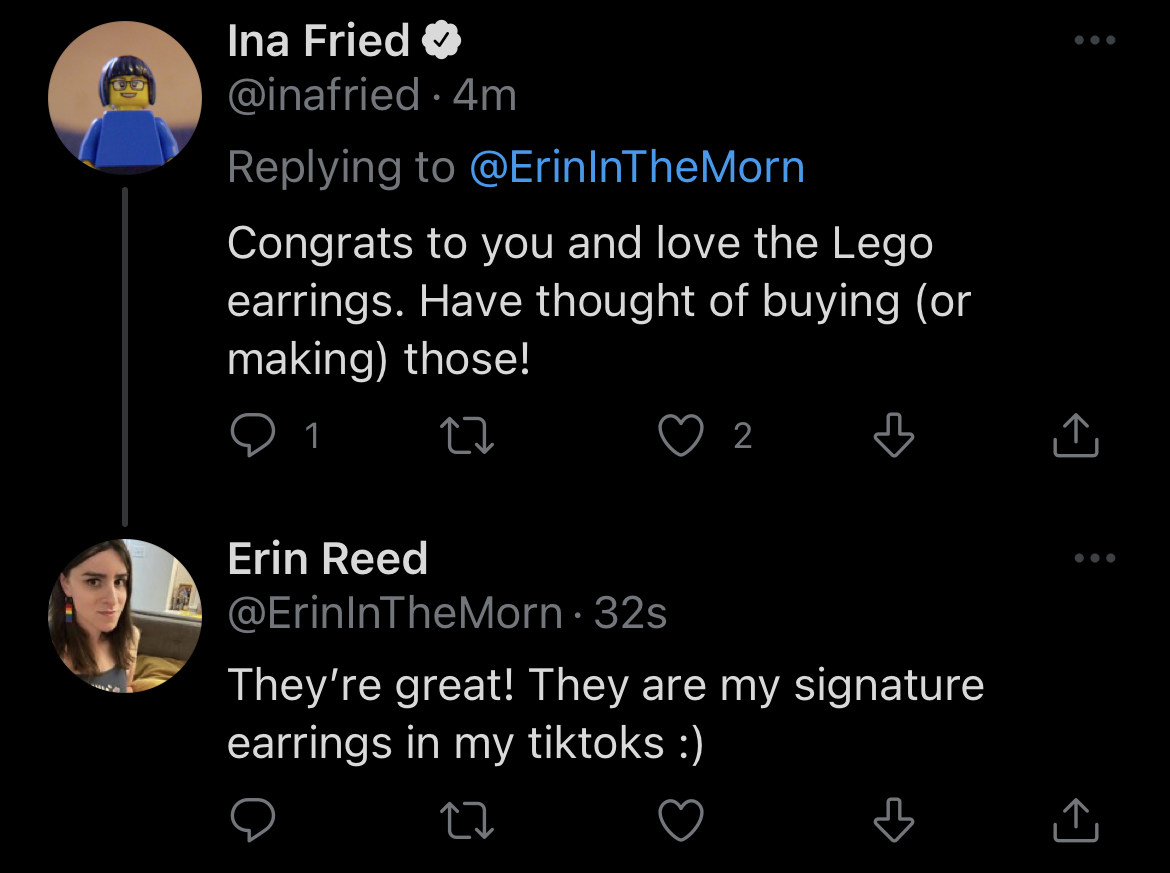Viewport: 1170px width, 873px height.
Task: Retweet Erin Reed's tiktoks tweet
Action: pos(469,821)
